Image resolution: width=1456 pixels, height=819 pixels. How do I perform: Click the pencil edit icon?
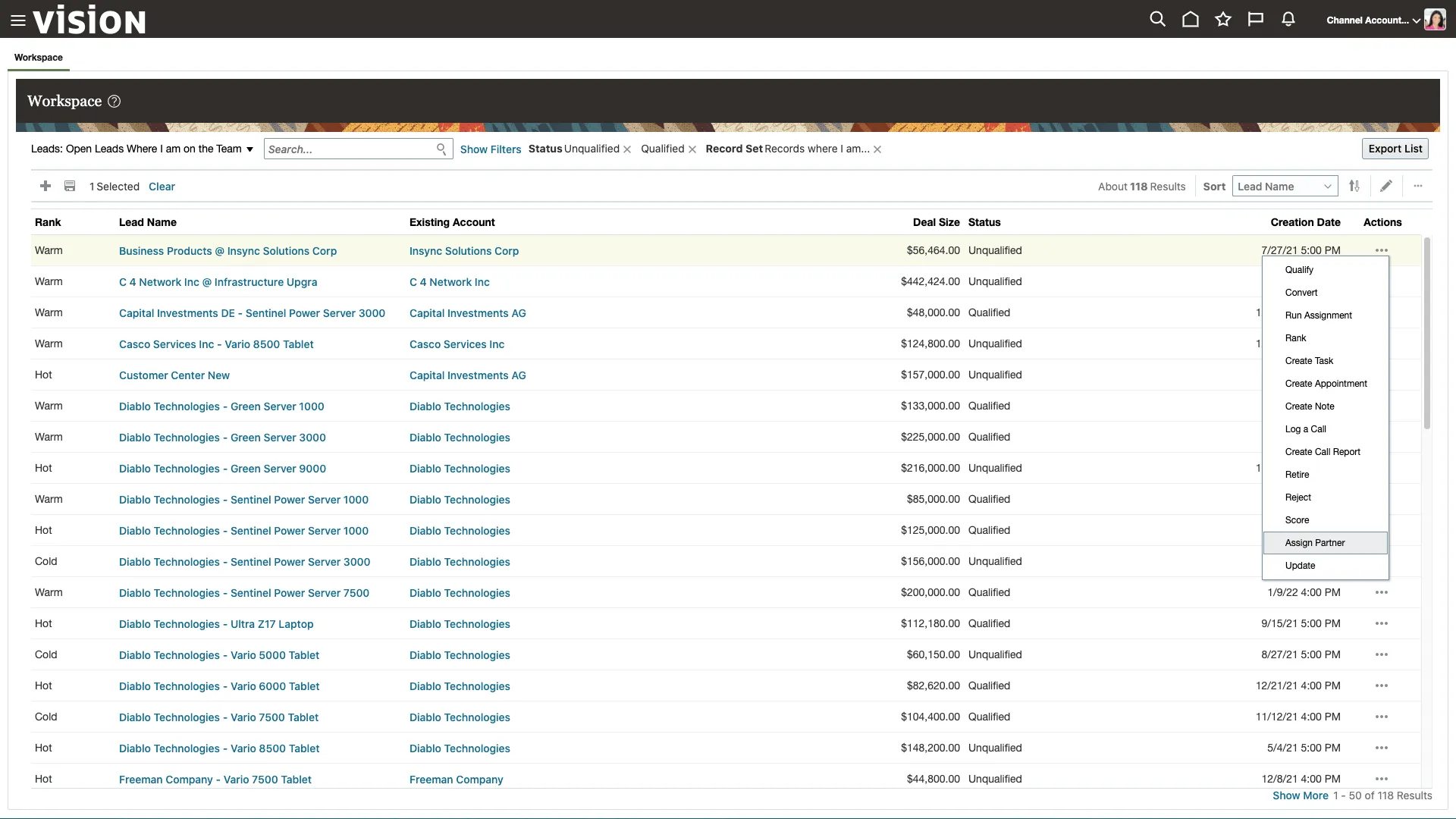click(1386, 187)
